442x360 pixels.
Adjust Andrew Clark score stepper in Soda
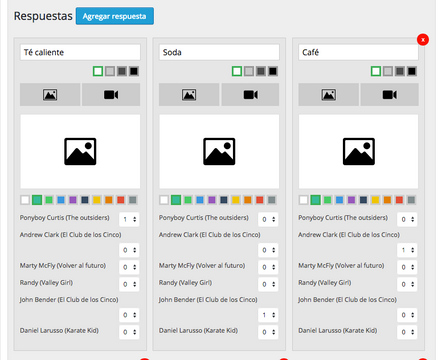pyautogui.click(x=268, y=250)
